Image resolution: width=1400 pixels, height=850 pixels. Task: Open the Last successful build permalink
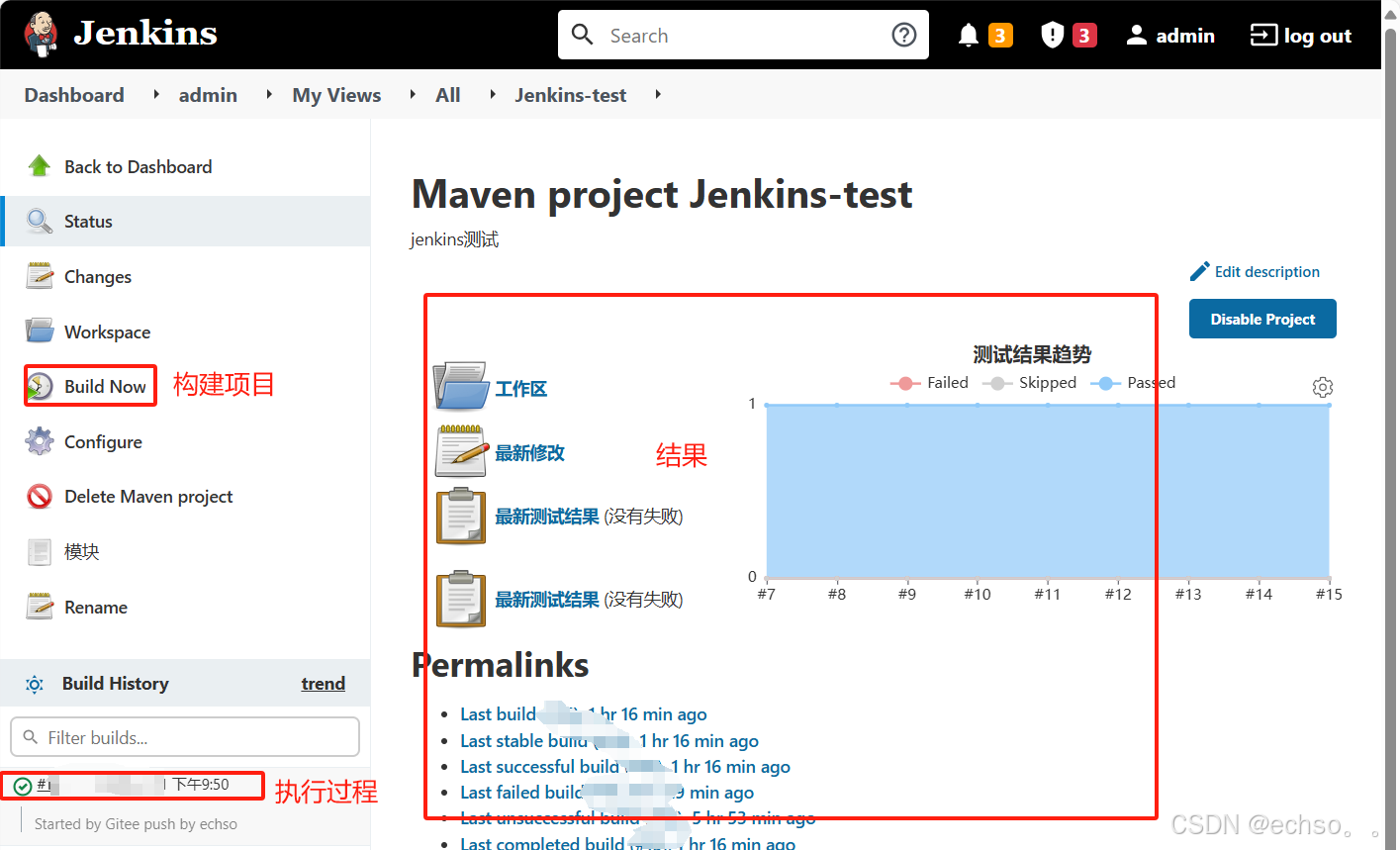click(625, 767)
